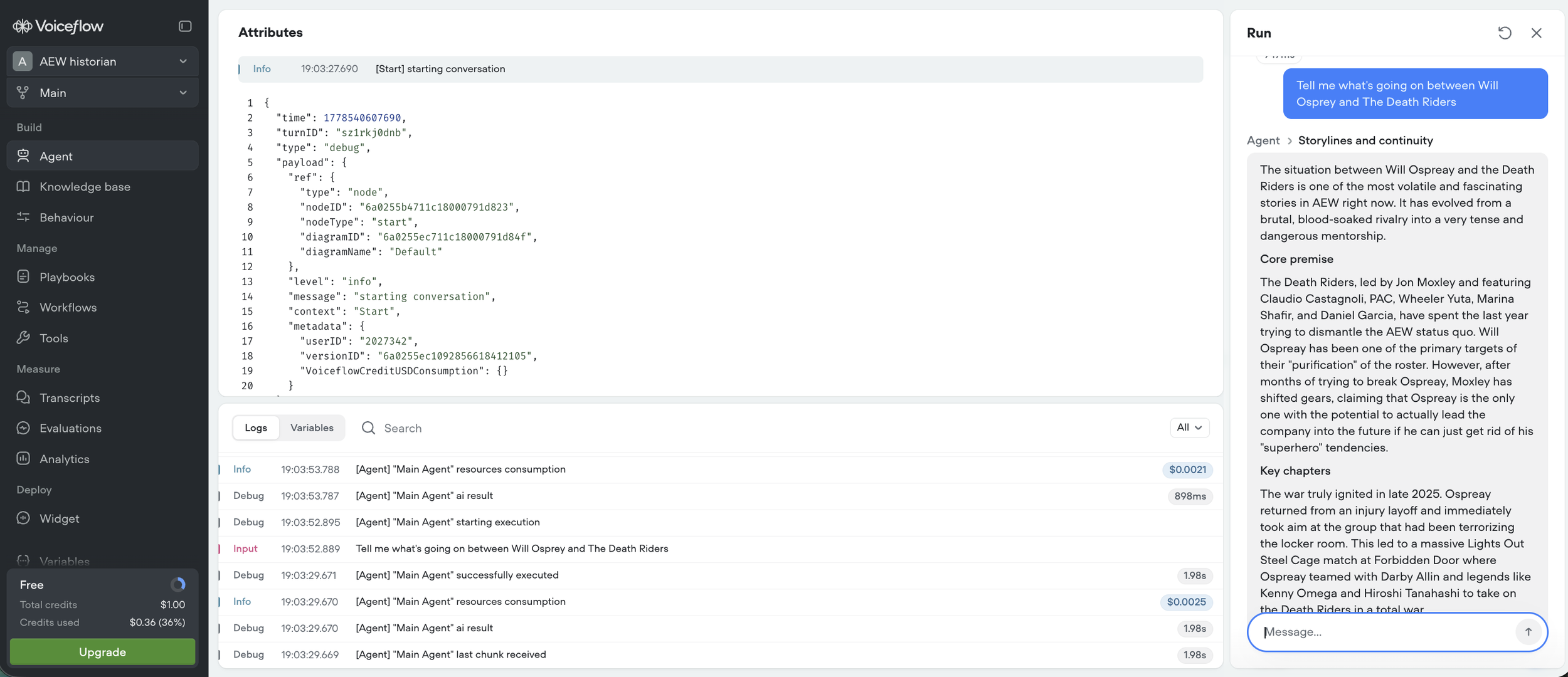Click the user message bubble in Run

(1415, 93)
